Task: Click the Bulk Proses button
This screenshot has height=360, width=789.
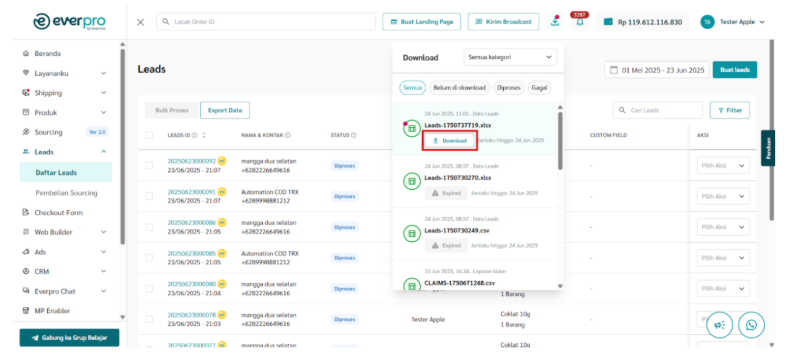Action: coord(172,110)
